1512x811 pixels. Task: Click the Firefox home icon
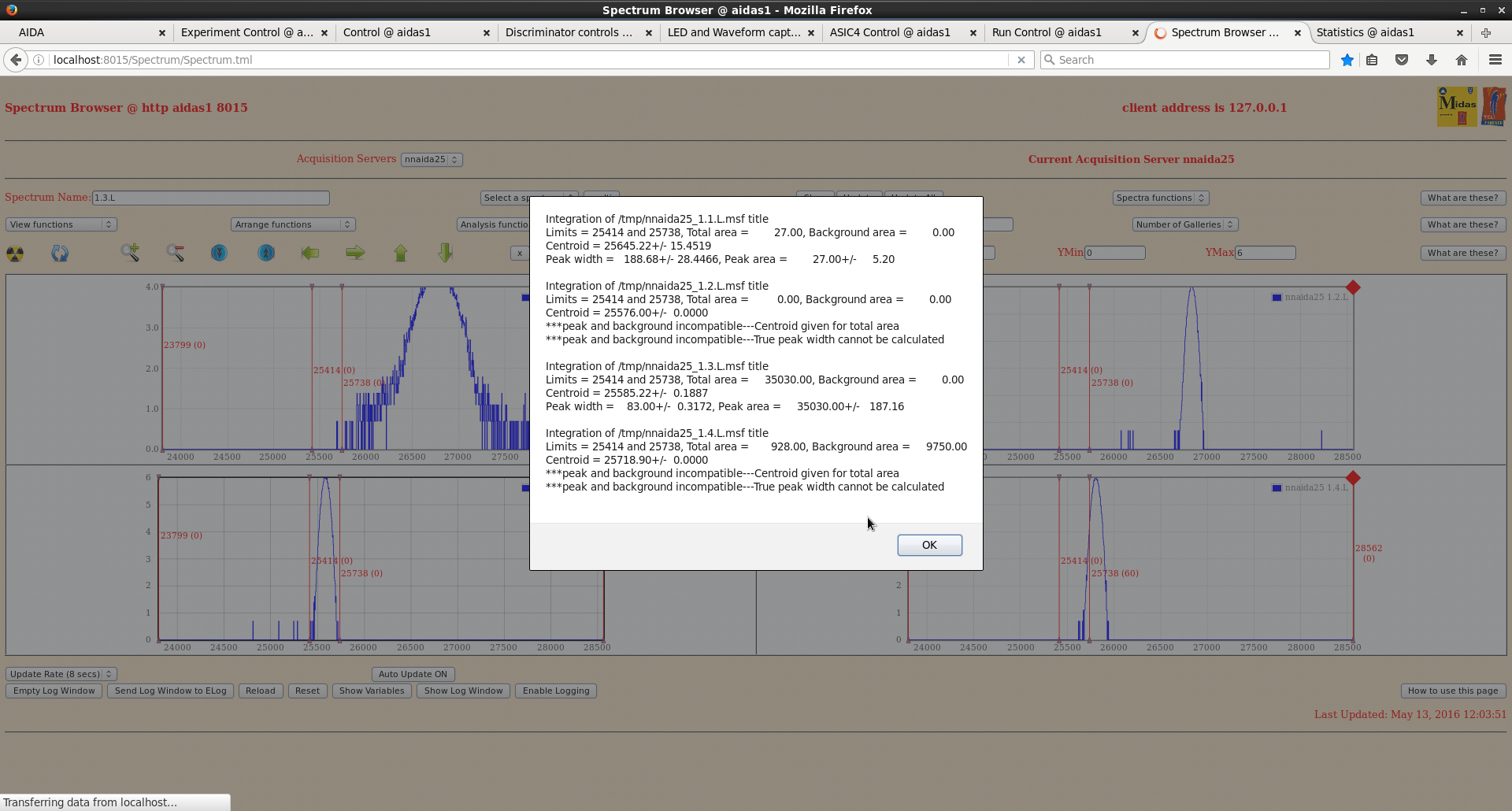click(x=1462, y=60)
